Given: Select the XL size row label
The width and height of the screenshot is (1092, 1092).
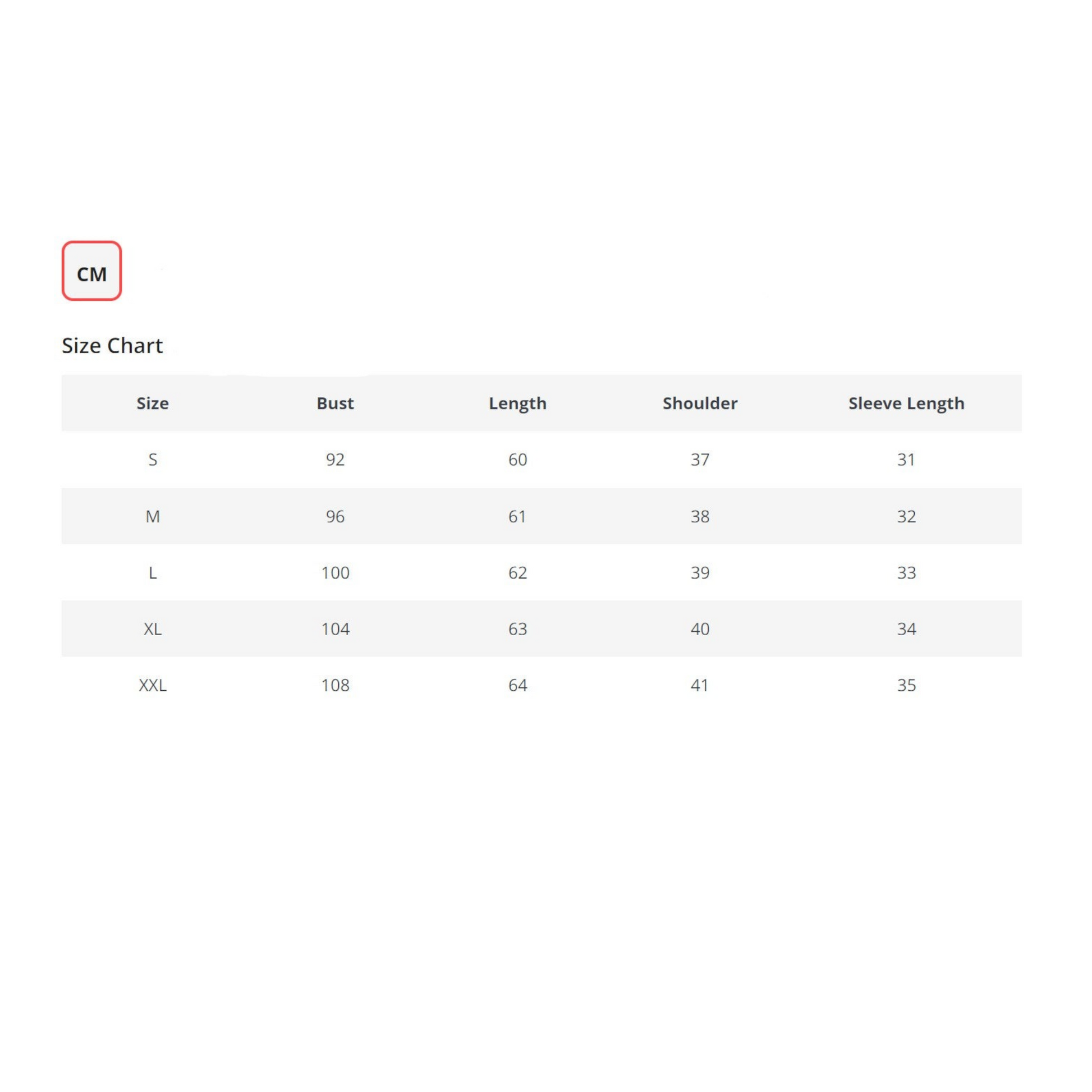Looking at the screenshot, I should tap(153, 628).
